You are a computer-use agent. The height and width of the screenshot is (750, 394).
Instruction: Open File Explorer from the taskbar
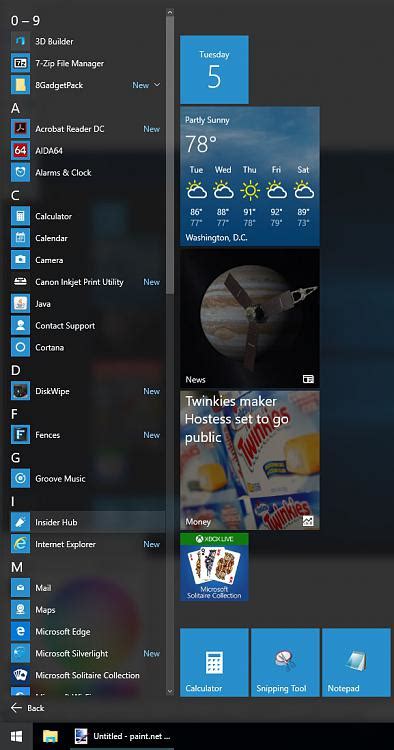tap(50, 737)
